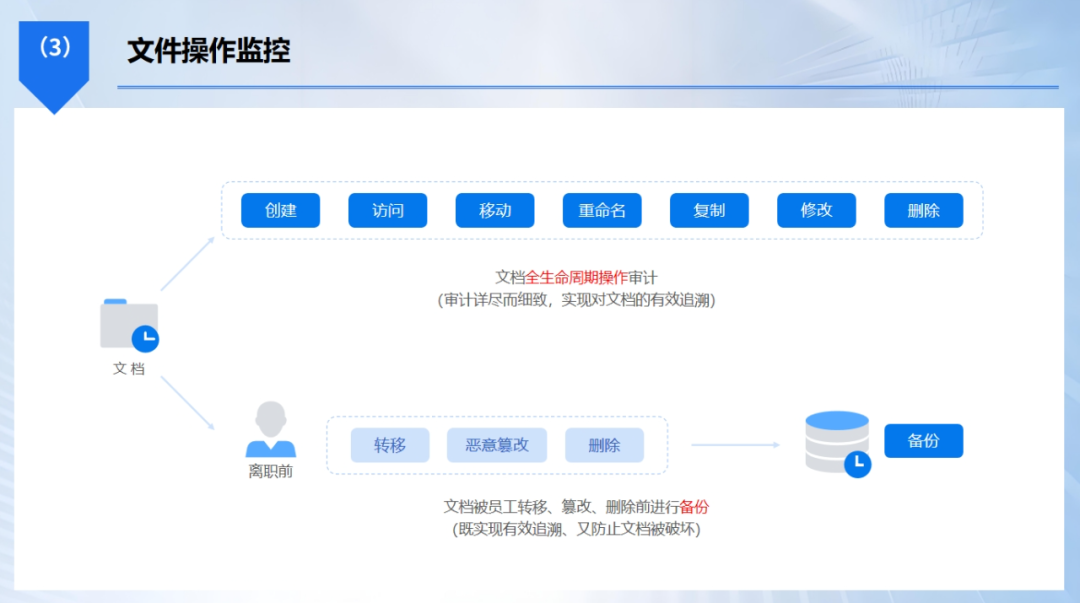This screenshot has height=603, width=1080.
Task: Enable the 恶意篡改 monitoring chip
Action: (x=497, y=445)
